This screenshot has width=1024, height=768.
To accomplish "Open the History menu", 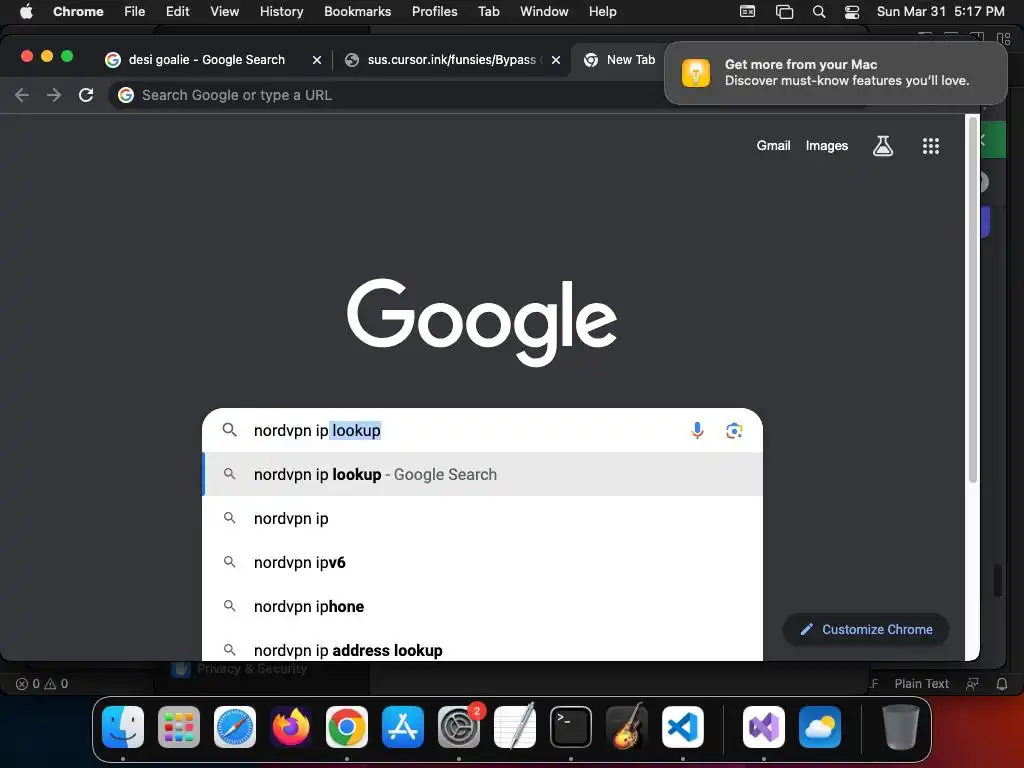I will click(281, 12).
